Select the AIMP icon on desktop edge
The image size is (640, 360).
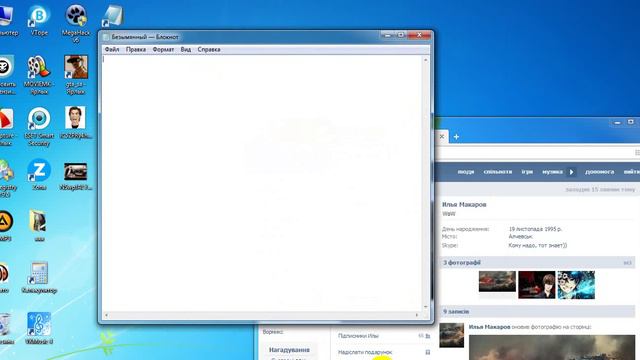tap(5, 225)
